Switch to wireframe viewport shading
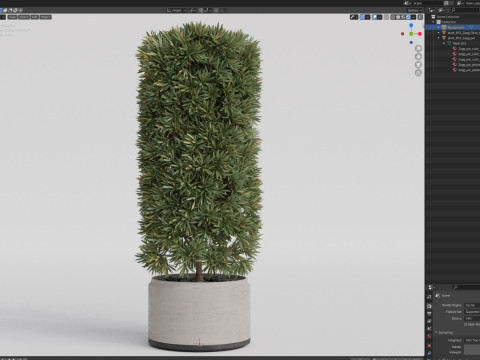480x360 pixels. pos(393,17)
